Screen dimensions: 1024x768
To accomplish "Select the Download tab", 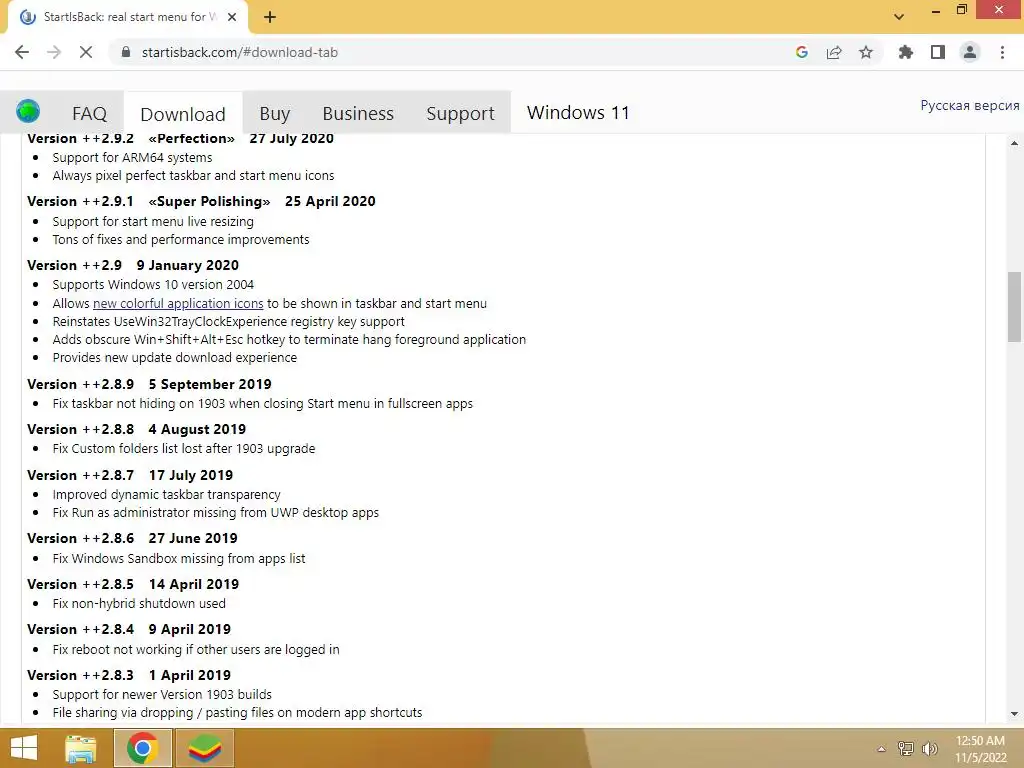I will click(x=183, y=114).
